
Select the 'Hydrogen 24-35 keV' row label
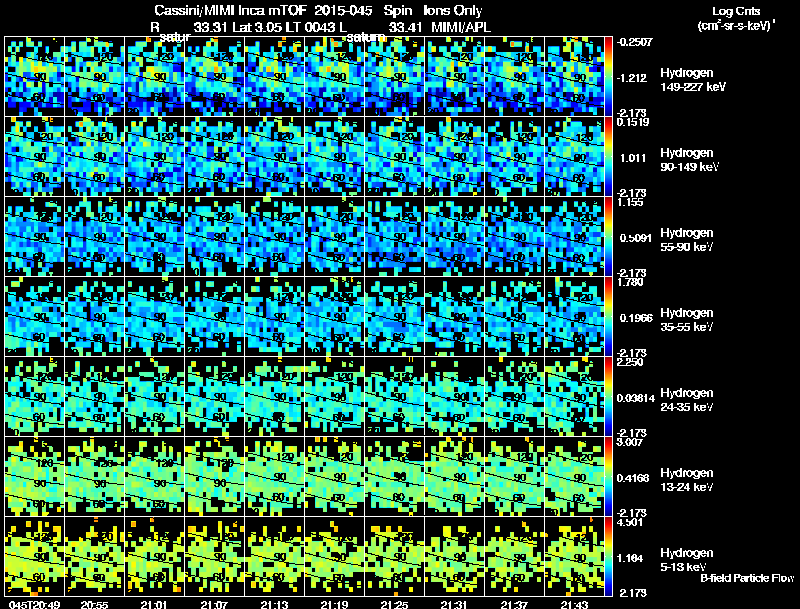(686, 400)
